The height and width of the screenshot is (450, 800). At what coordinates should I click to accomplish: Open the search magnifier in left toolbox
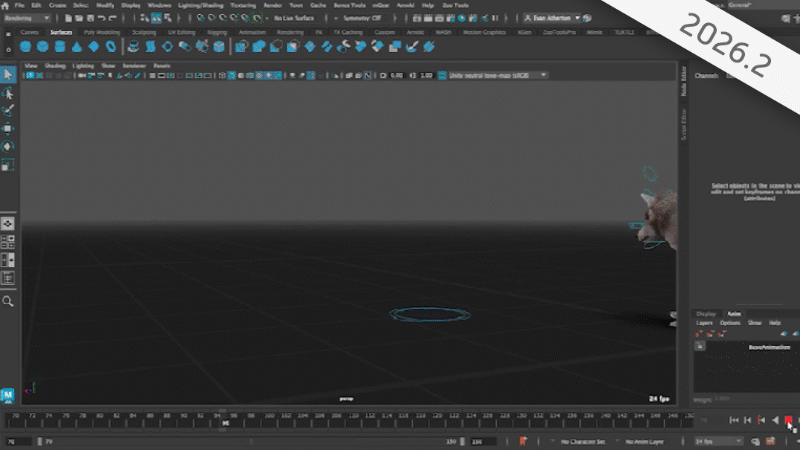8,302
